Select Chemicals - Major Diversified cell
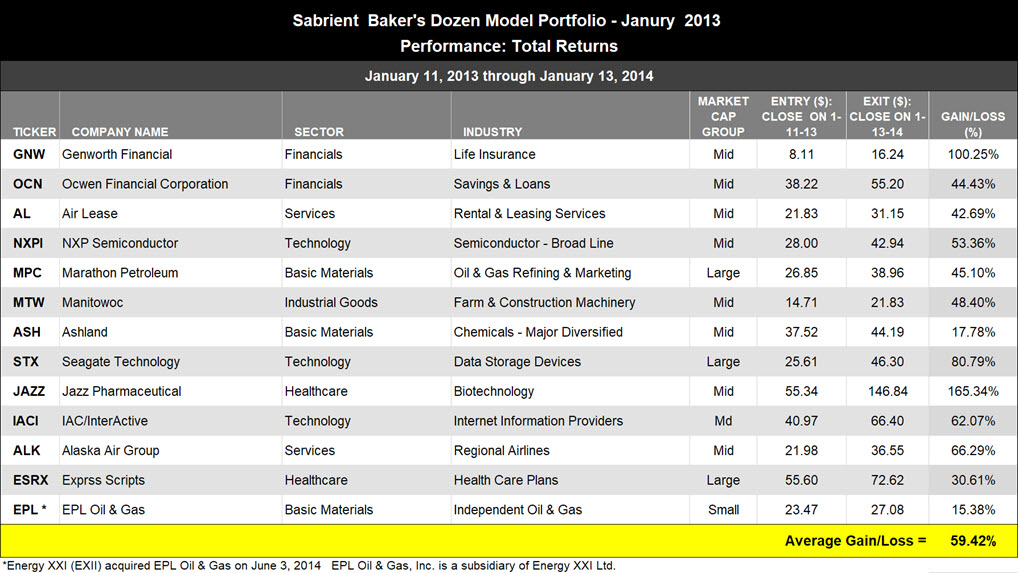 click(538, 333)
